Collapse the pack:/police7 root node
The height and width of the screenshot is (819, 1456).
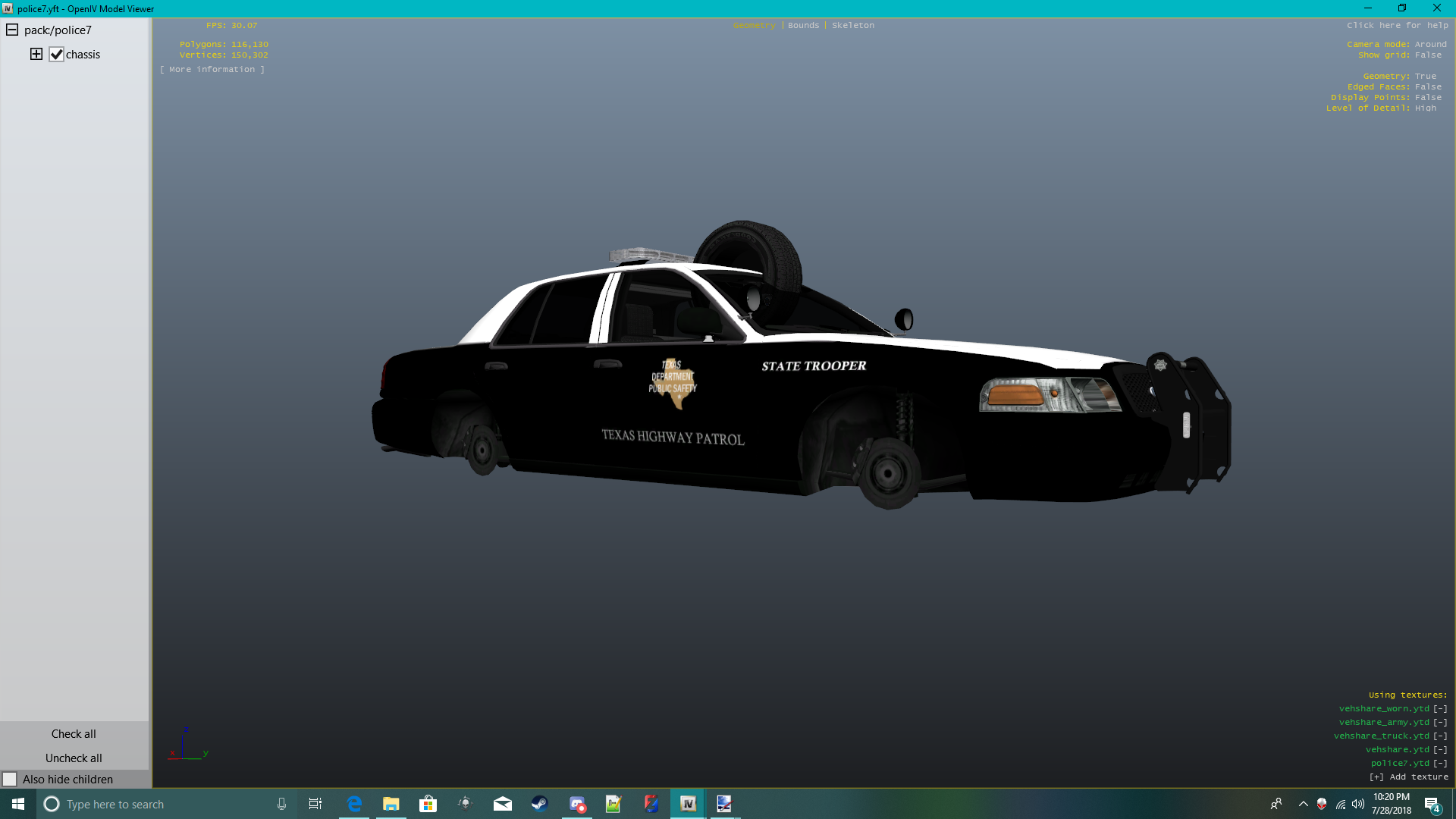[12, 30]
